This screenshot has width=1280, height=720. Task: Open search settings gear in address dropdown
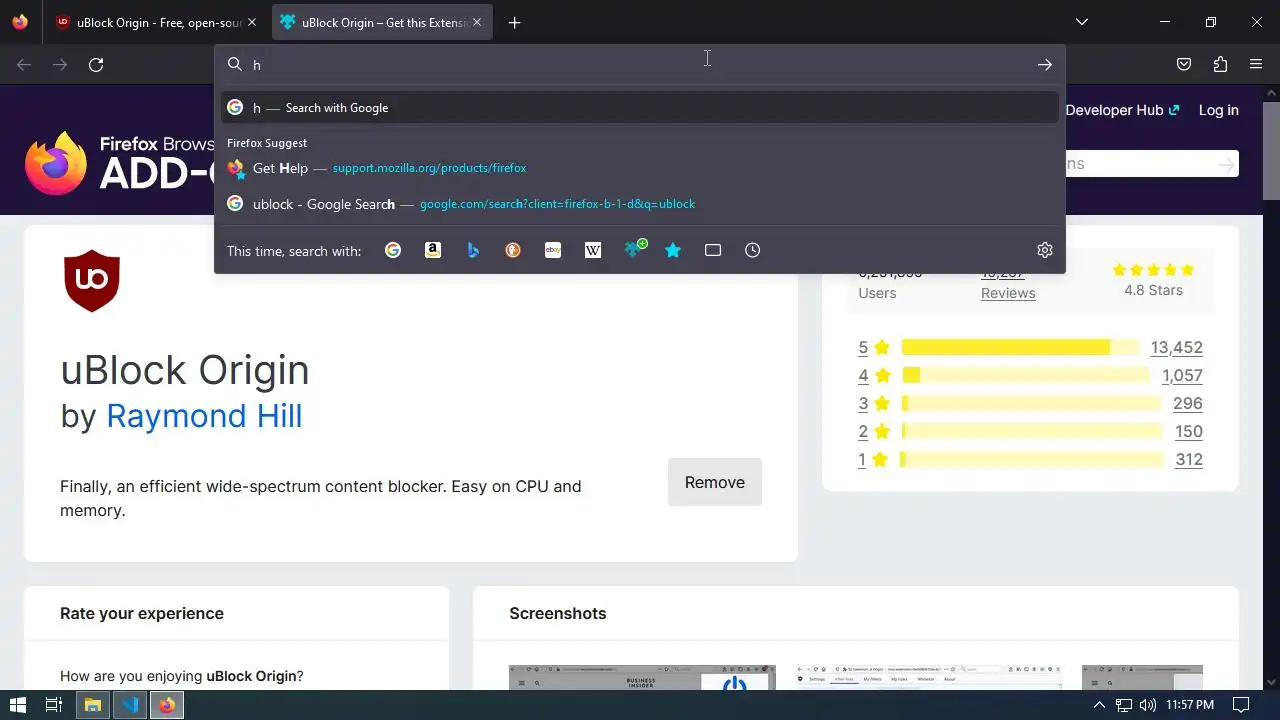pyautogui.click(x=1045, y=250)
